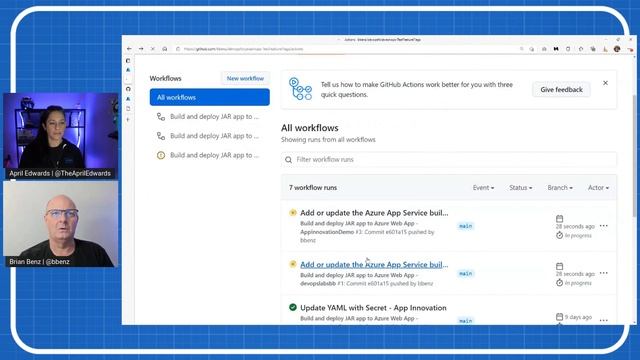The width and height of the screenshot is (640, 360).
Task: Click calendar icon beside 9 days ago
Action: [x=560, y=317]
